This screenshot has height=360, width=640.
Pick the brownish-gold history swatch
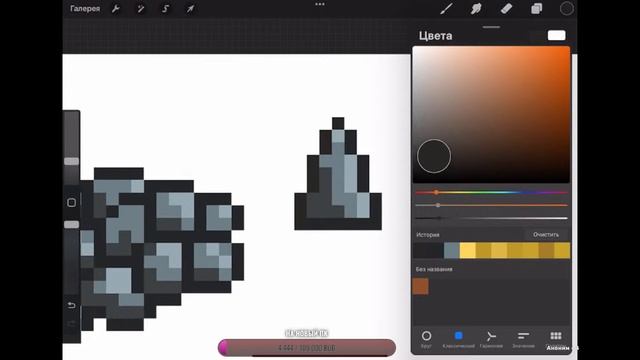tap(547, 250)
